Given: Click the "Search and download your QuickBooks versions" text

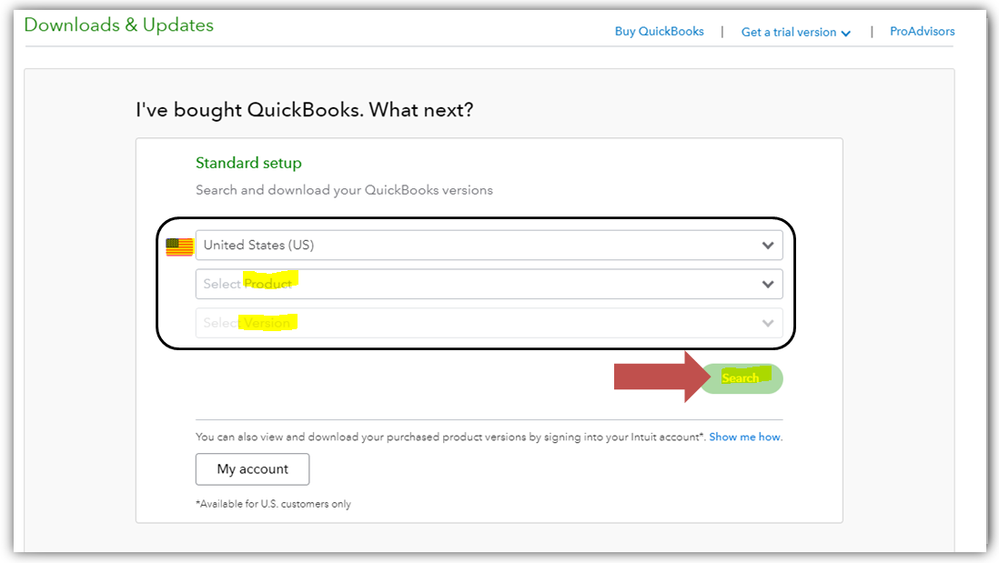Looking at the screenshot, I should [344, 190].
